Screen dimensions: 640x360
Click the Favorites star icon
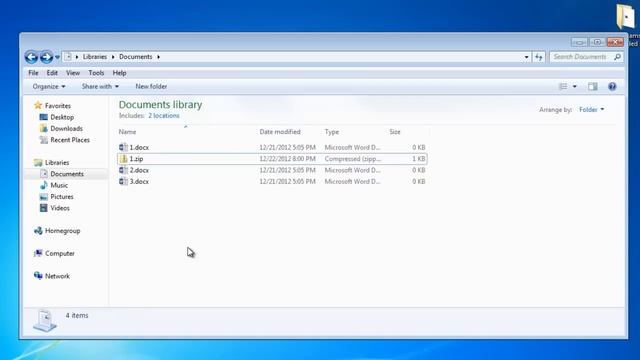tap(38, 105)
